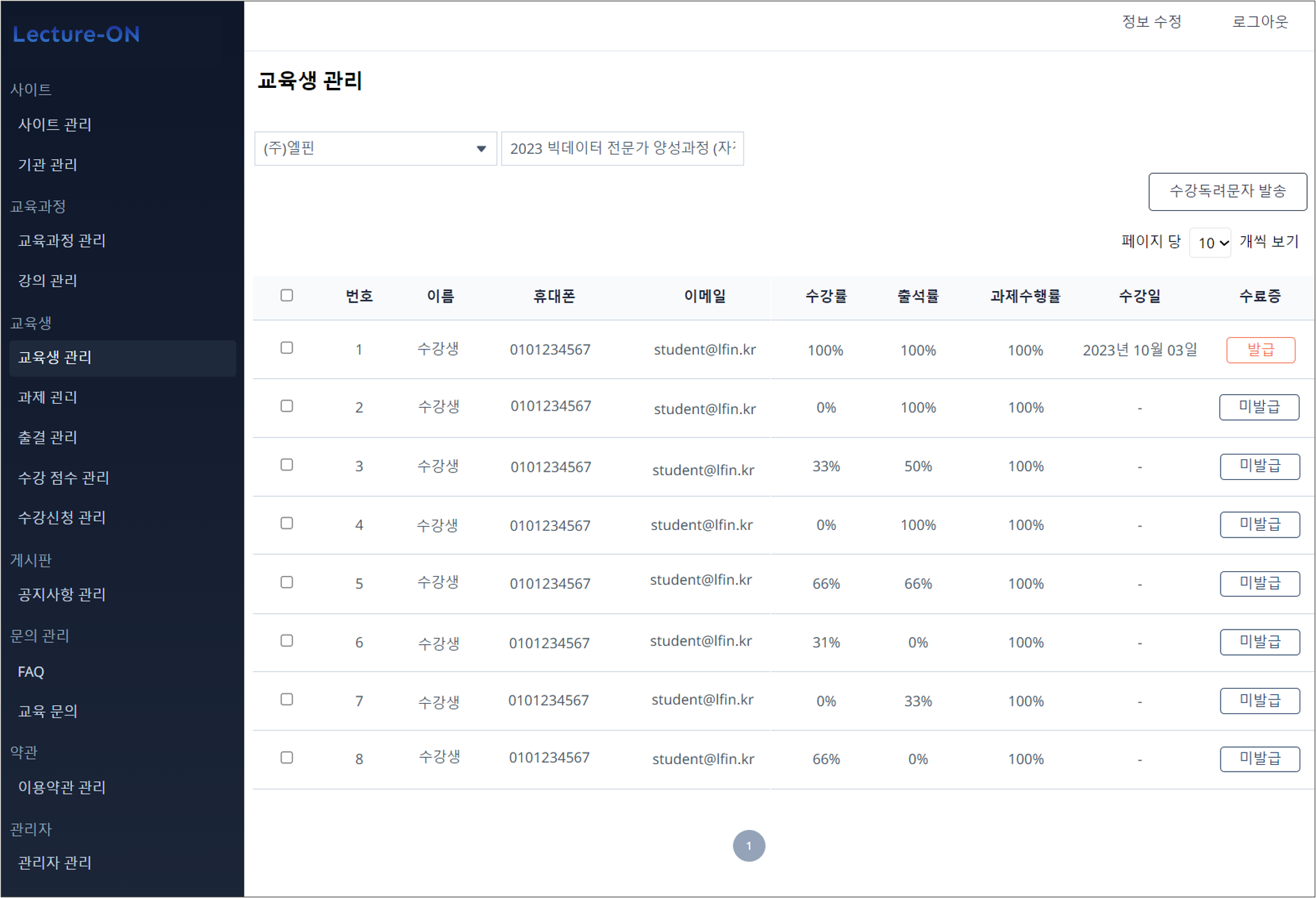This screenshot has height=898, width=1316.
Task: Click the 휴대폰 column header
Action: tap(554, 296)
